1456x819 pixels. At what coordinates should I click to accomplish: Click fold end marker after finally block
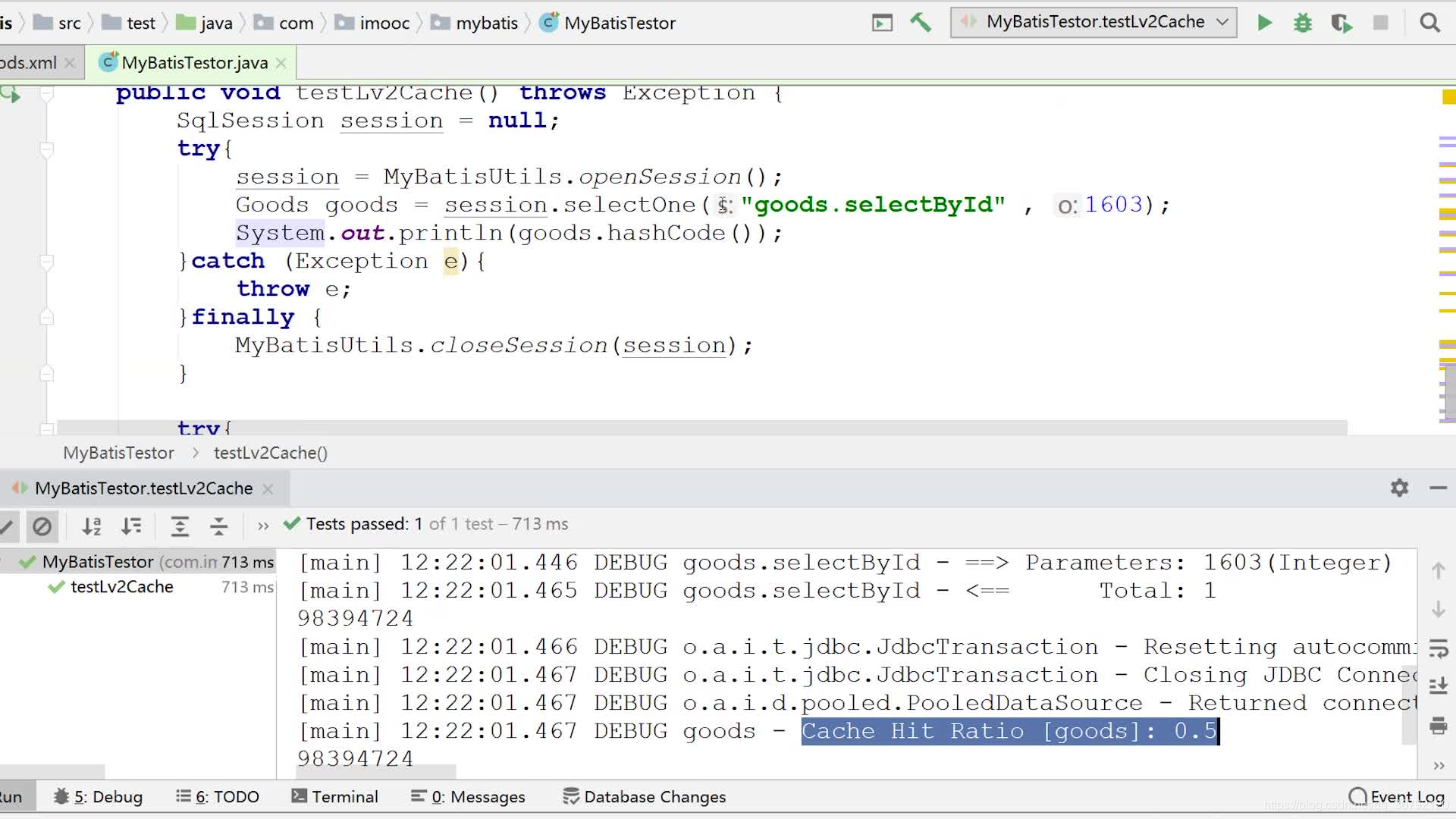click(x=47, y=373)
